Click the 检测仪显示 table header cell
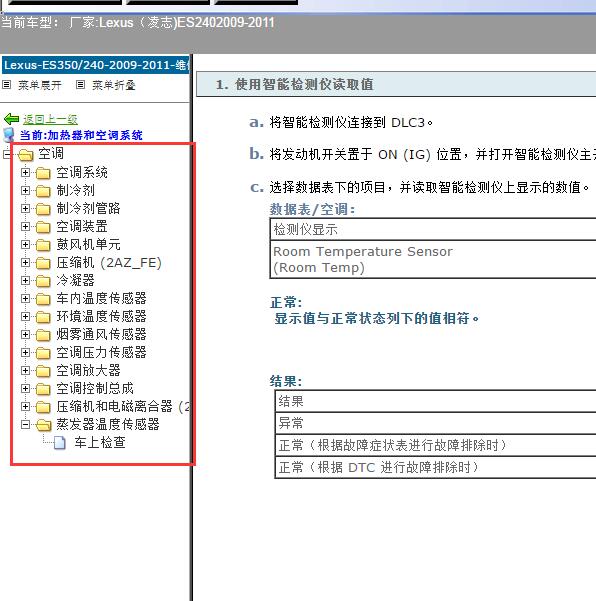The image size is (596, 601). click(x=433, y=230)
